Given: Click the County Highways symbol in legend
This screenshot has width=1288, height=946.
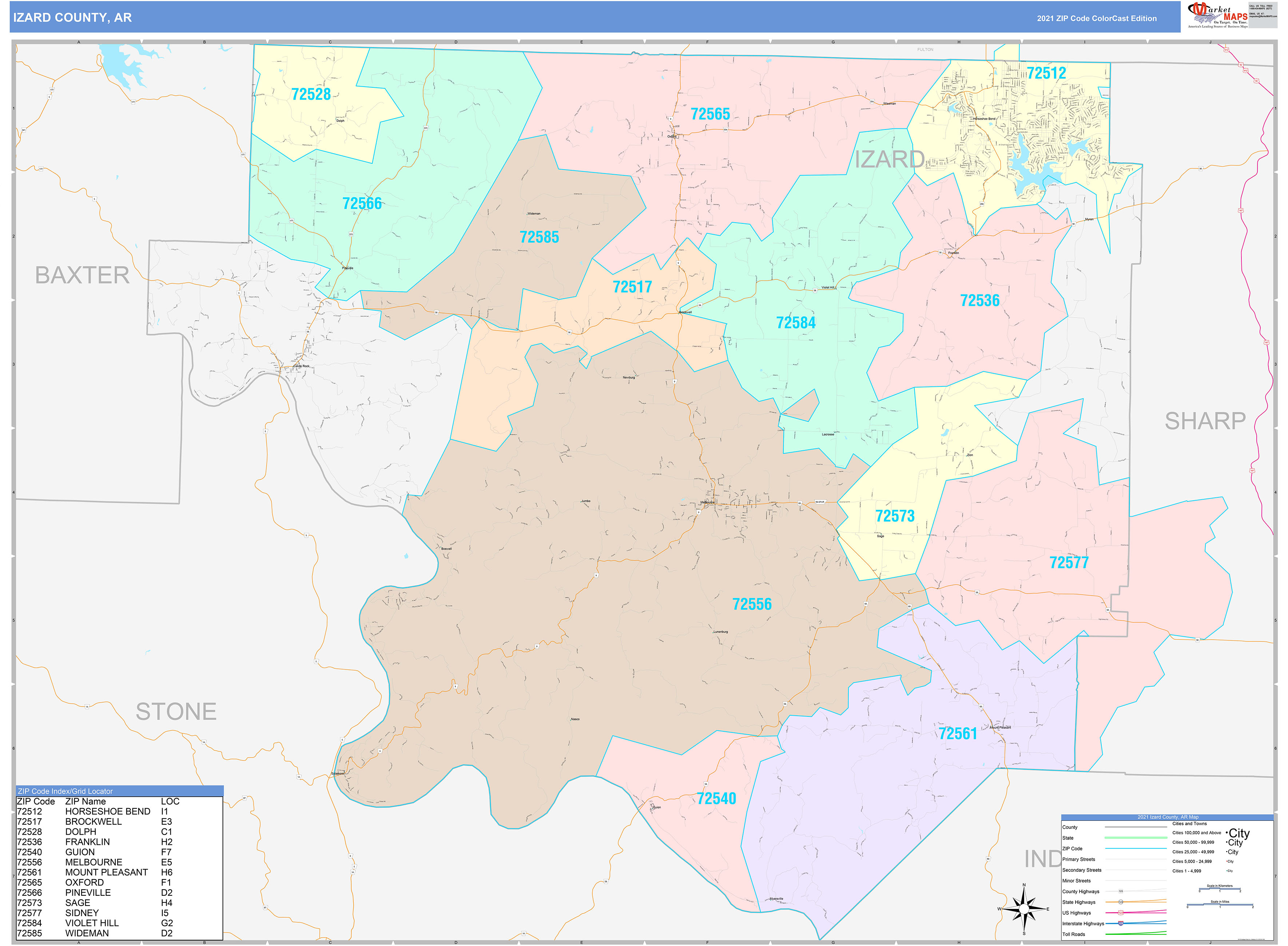Looking at the screenshot, I should coord(1121,891).
